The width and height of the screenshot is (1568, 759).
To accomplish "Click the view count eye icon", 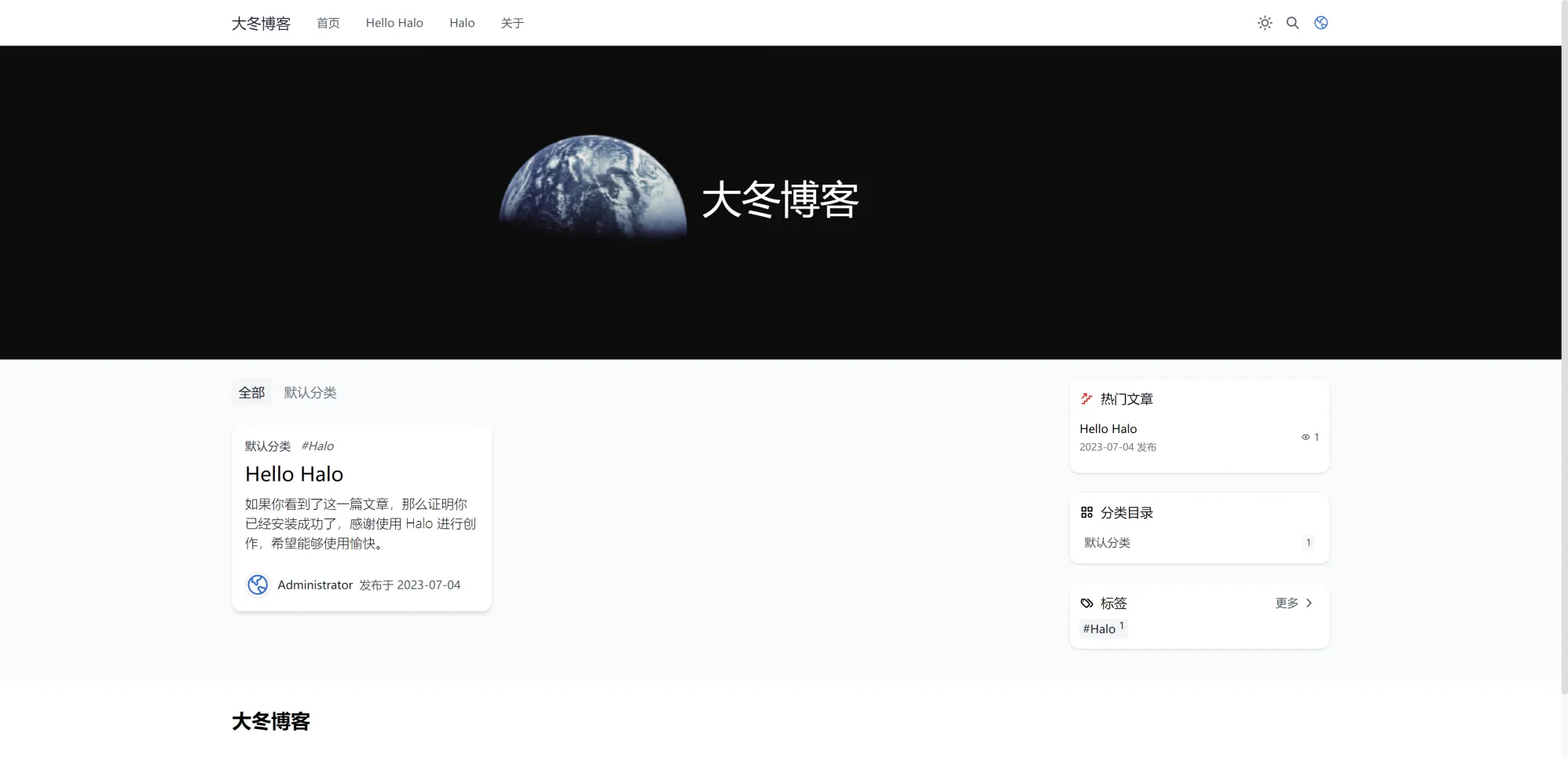I will tap(1306, 437).
